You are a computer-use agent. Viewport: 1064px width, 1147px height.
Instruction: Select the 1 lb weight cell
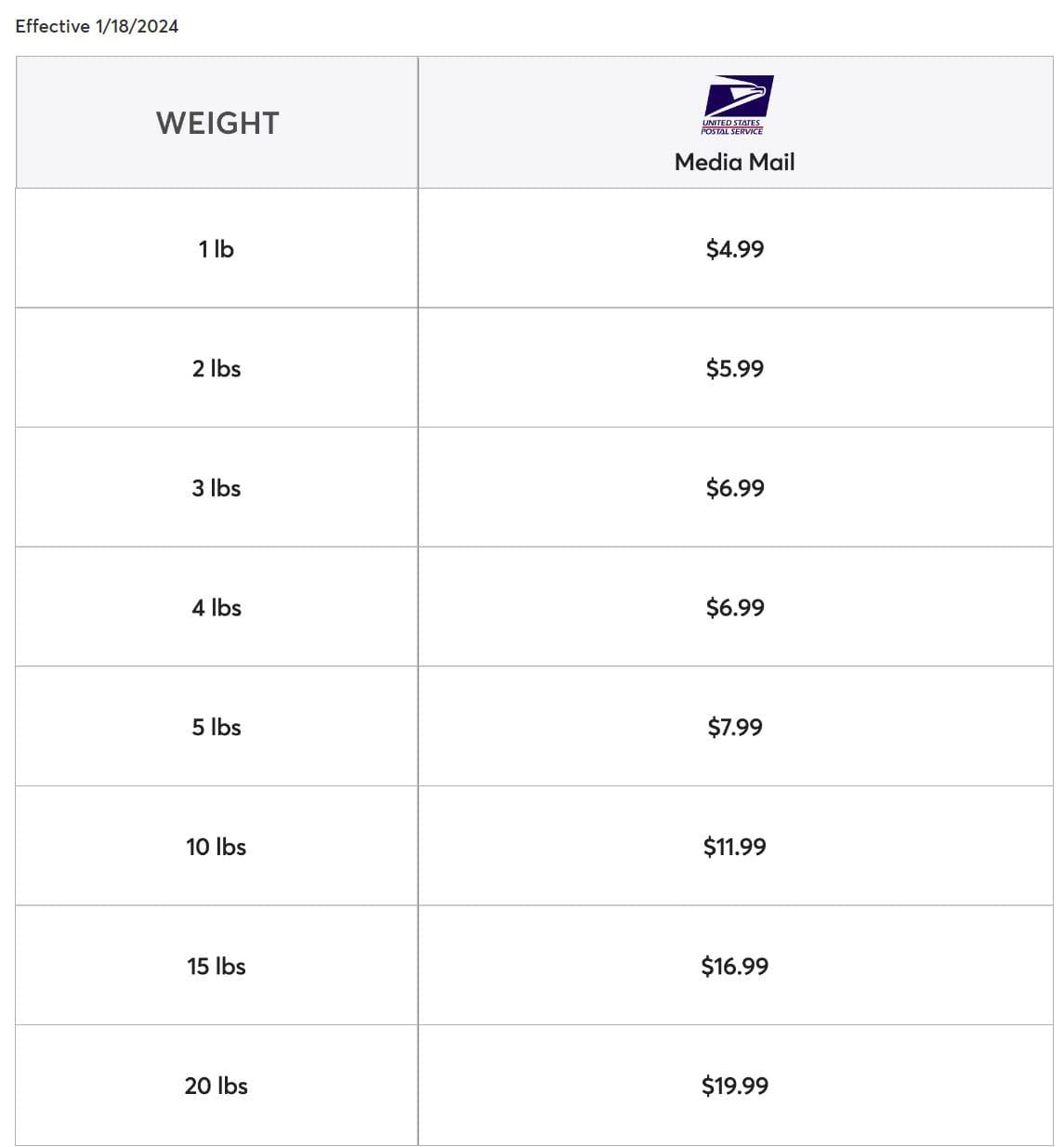click(x=217, y=249)
